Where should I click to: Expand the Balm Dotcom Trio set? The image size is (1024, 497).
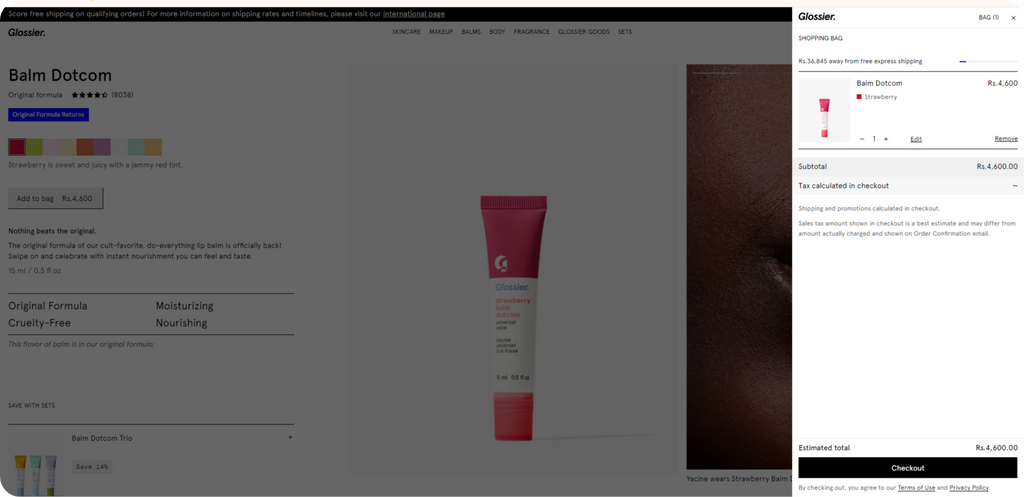[290, 438]
